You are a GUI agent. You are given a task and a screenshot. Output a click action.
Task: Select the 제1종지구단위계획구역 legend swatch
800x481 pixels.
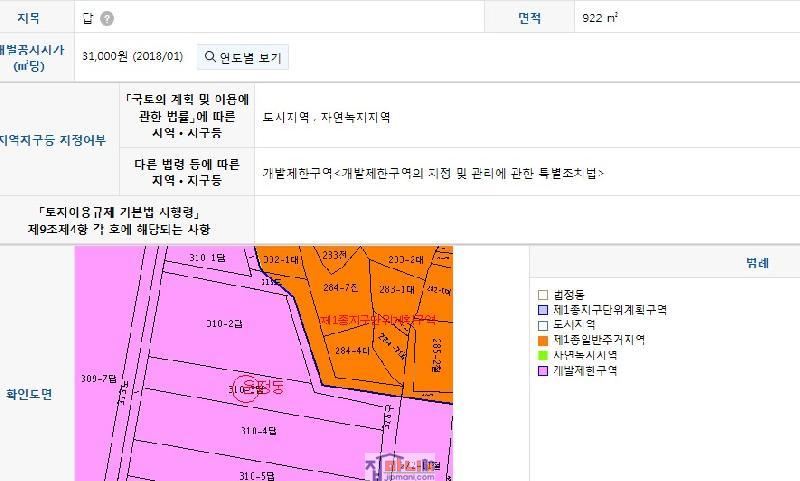click(543, 310)
